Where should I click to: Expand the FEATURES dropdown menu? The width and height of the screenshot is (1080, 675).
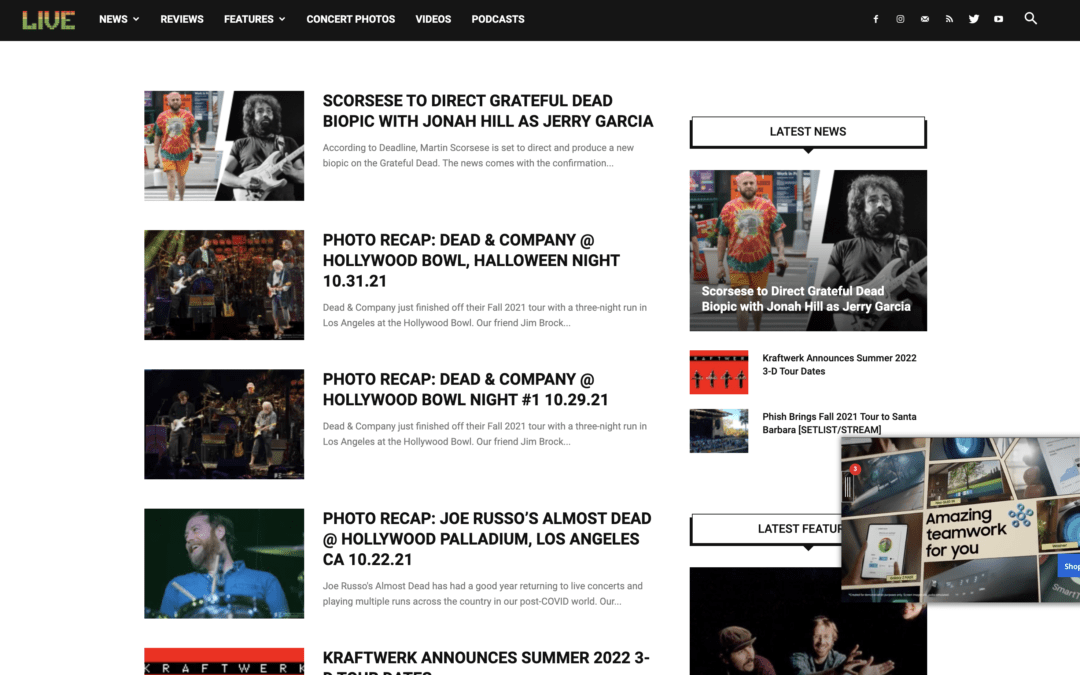point(248,19)
